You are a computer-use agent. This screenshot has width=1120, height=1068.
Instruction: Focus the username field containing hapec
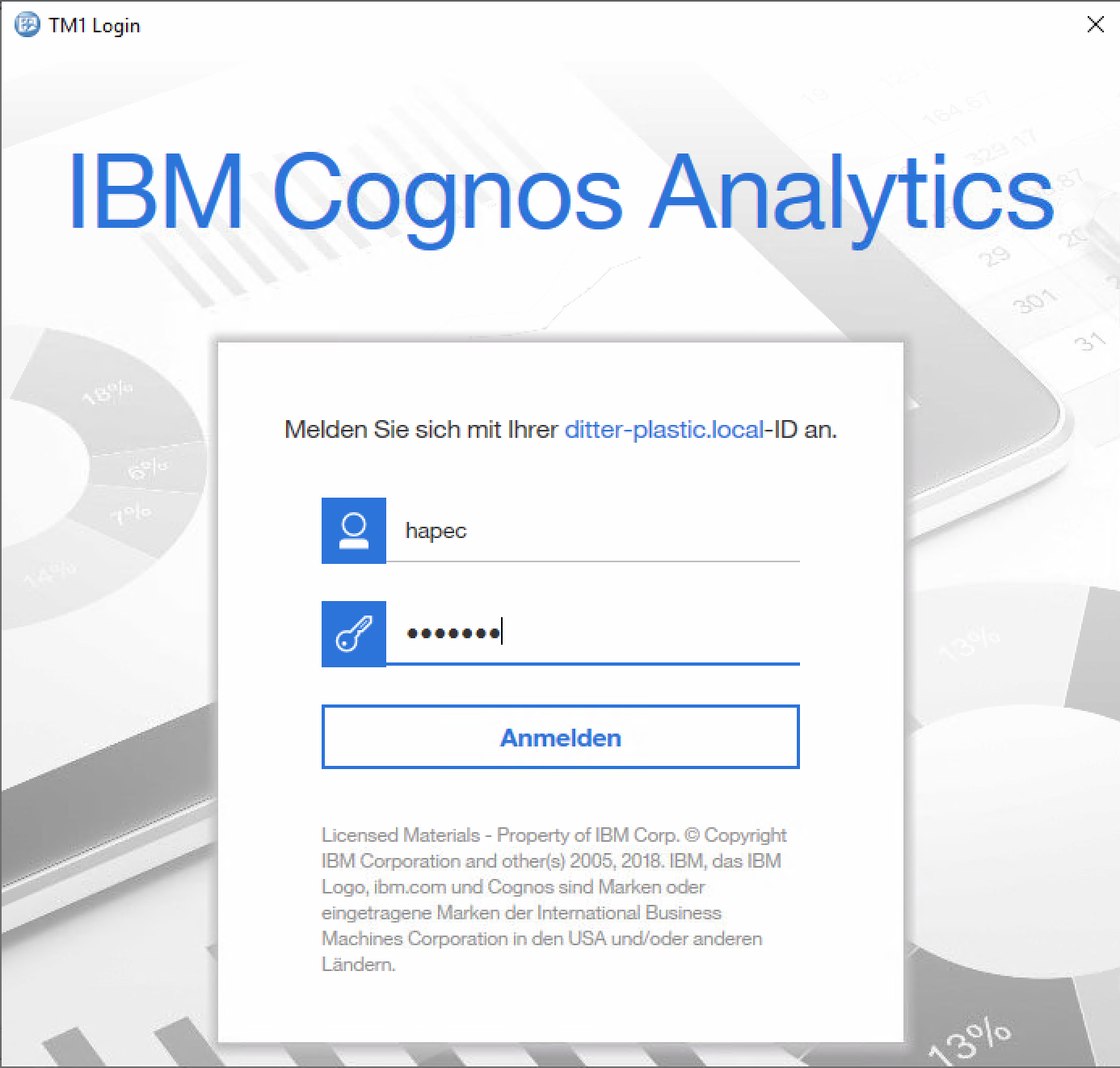tap(592, 531)
